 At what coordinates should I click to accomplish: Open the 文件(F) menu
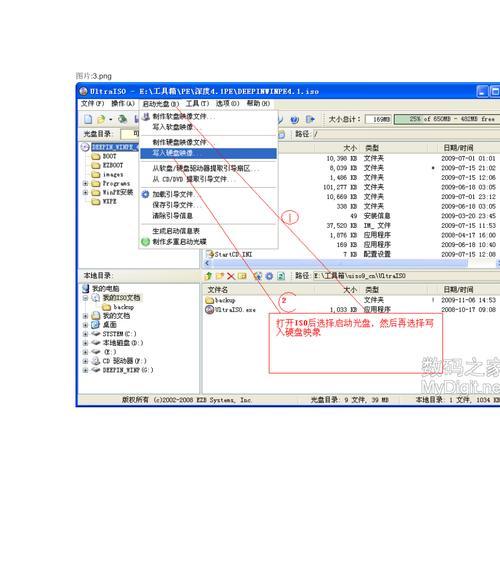(92, 104)
